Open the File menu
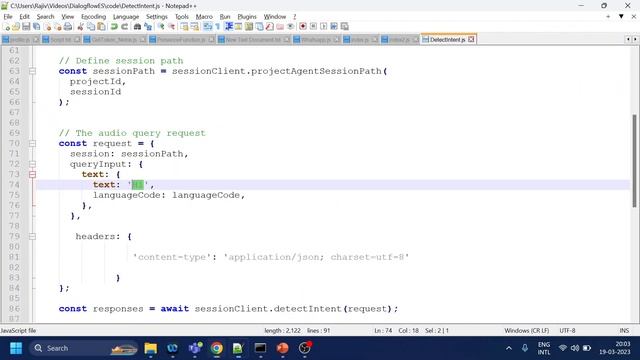The height and width of the screenshot is (360, 640). (8, 17)
